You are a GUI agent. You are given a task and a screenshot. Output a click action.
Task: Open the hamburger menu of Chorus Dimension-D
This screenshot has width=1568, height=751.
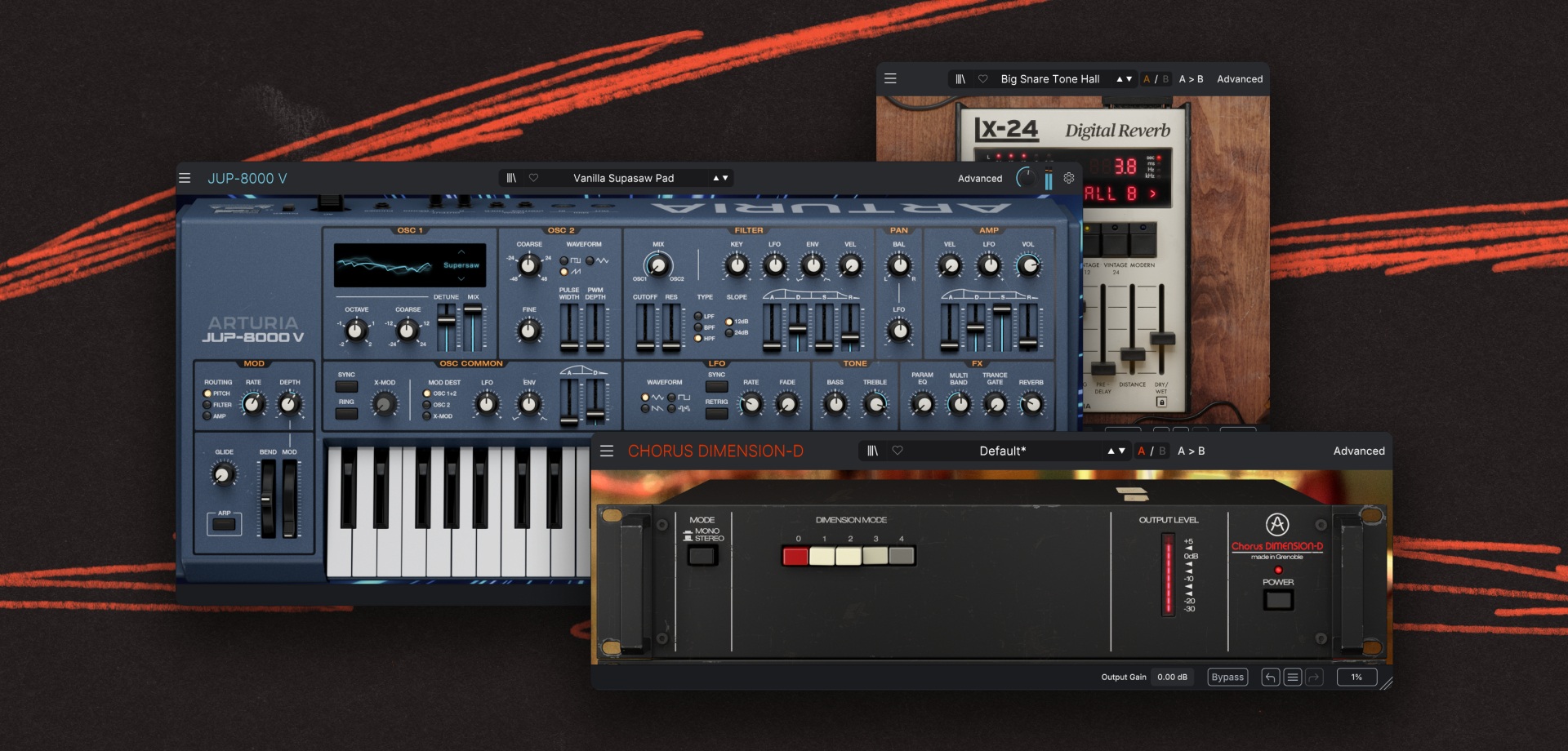[x=605, y=451]
